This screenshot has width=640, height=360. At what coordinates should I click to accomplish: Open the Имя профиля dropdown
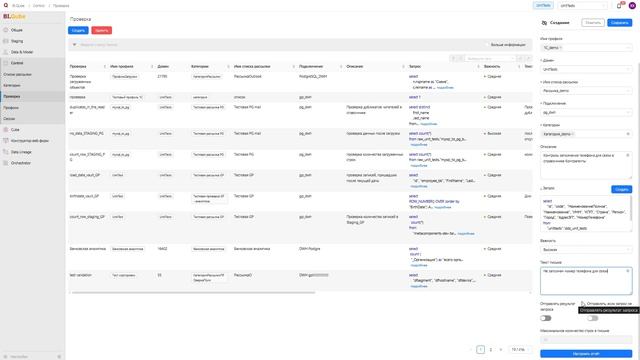click(586, 48)
